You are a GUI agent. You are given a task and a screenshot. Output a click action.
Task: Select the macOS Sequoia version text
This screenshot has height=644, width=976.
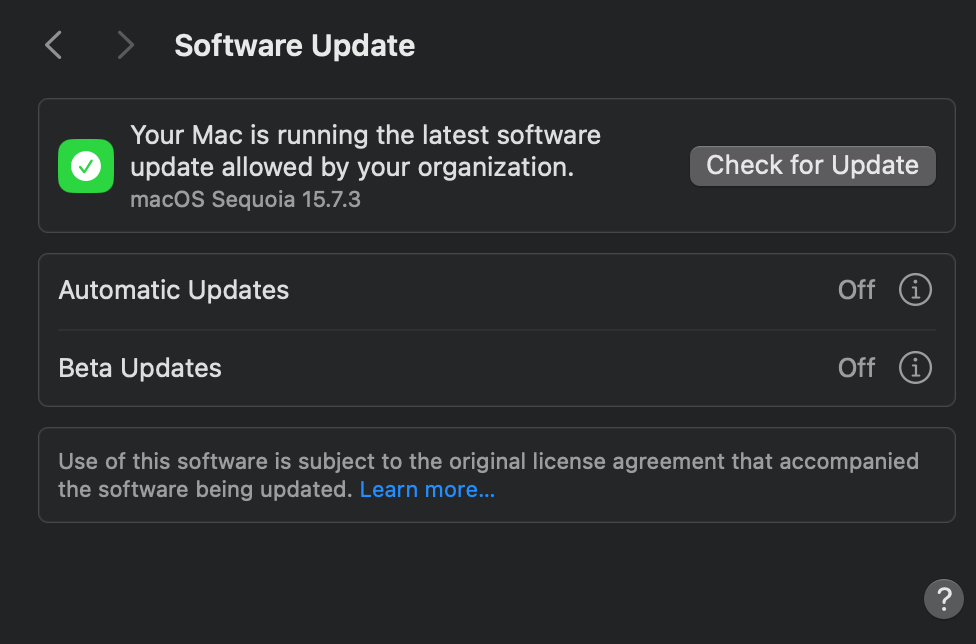pyautogui.click(x=245, y=199)
